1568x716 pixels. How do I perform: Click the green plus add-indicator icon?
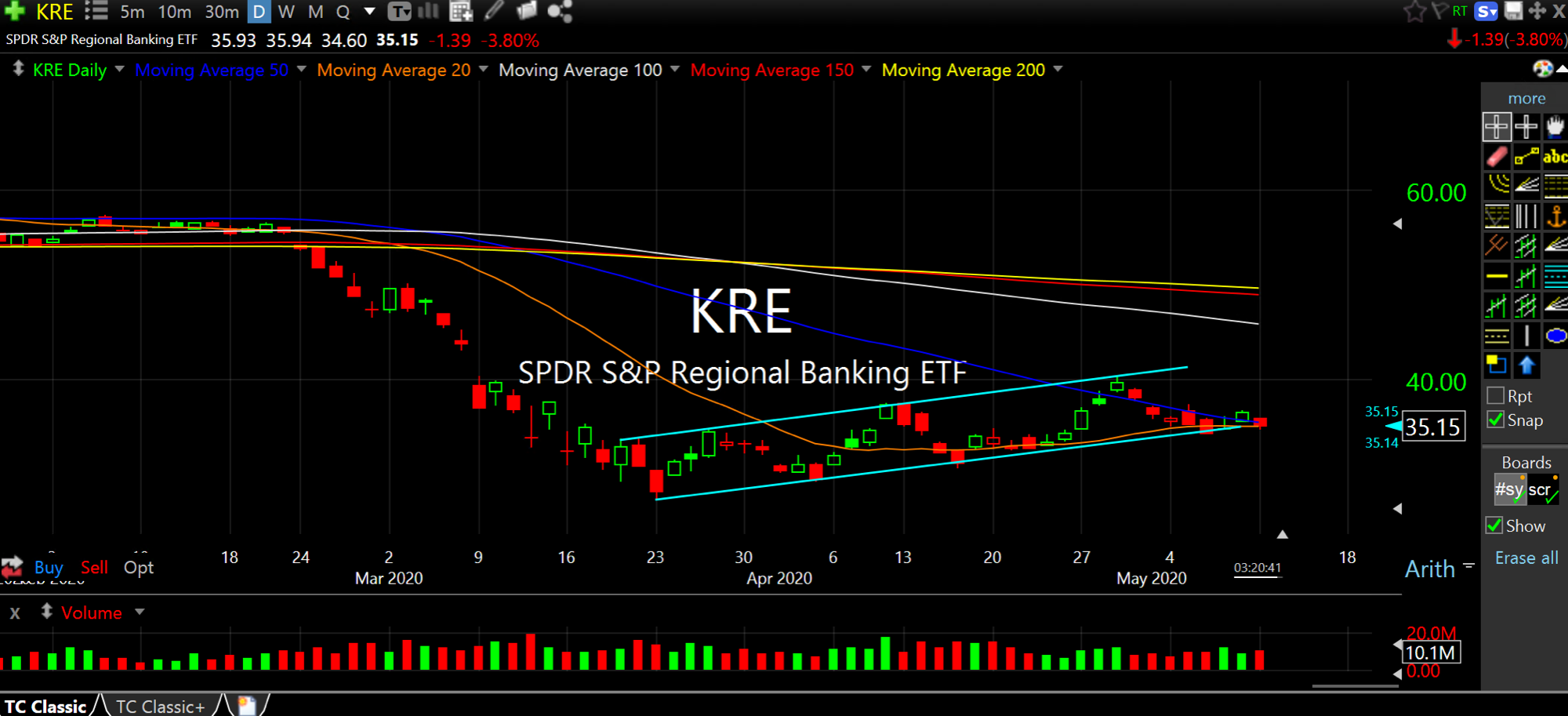[x=15, y=11]
